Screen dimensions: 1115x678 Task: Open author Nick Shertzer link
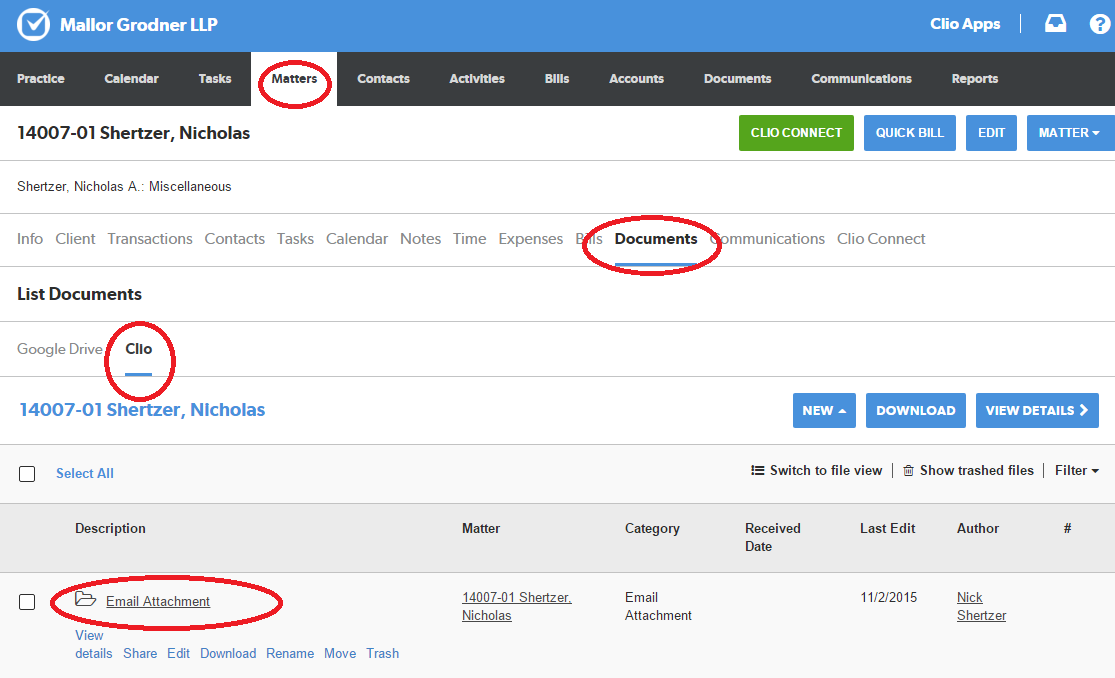coord(981,606)
